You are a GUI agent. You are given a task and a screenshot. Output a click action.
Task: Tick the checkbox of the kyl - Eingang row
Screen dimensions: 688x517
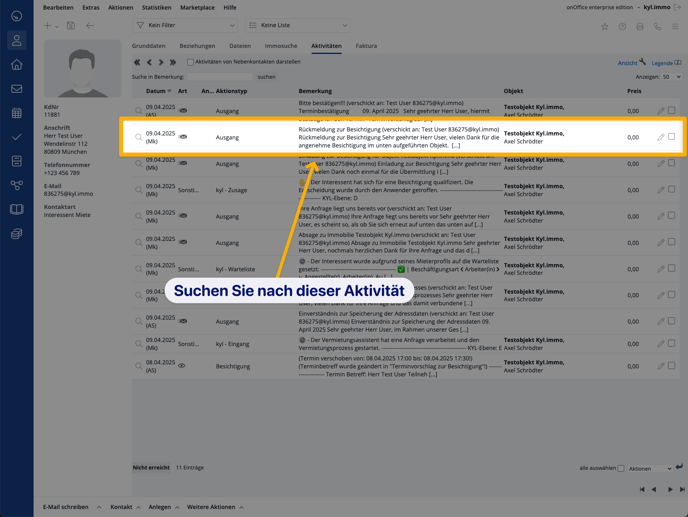671,343
